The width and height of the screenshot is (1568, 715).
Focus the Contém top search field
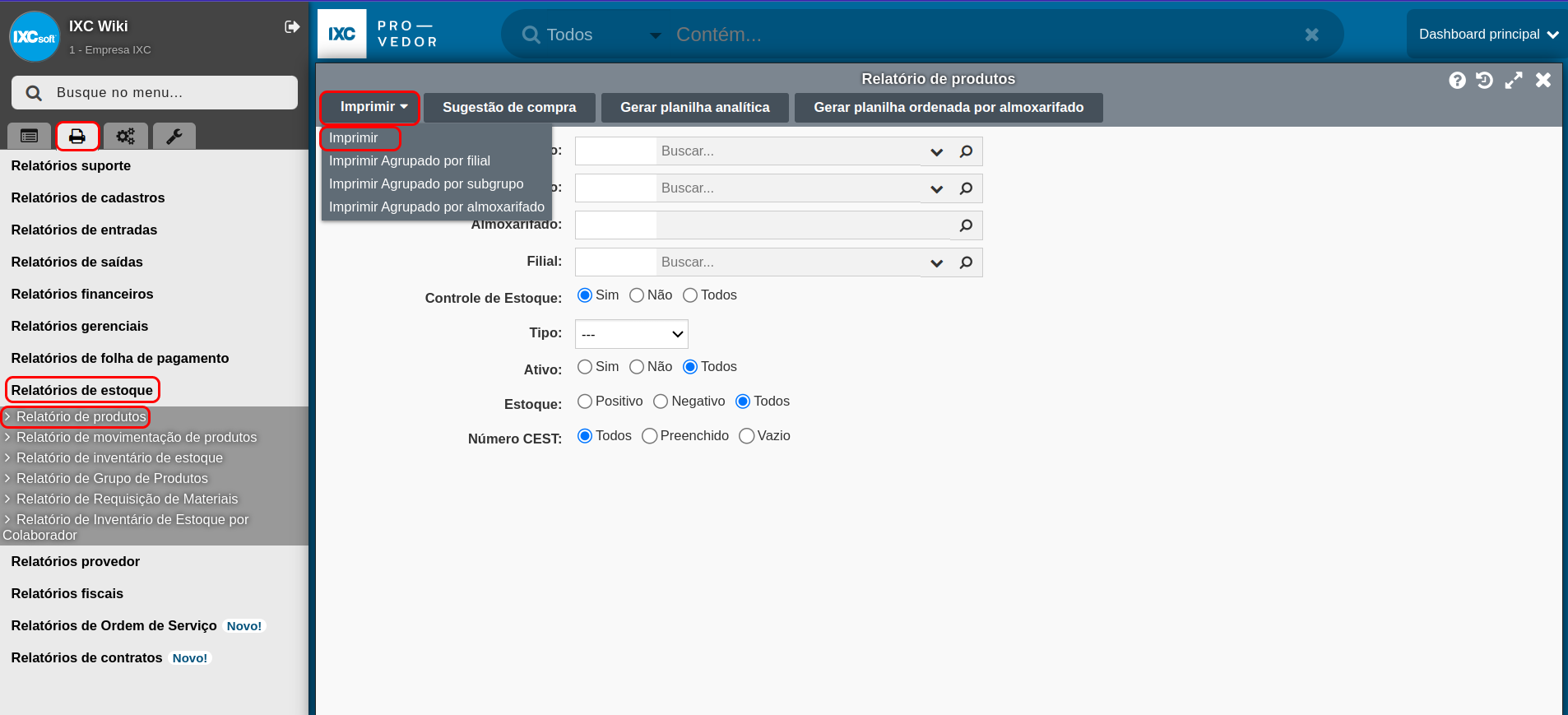point(983,35)
